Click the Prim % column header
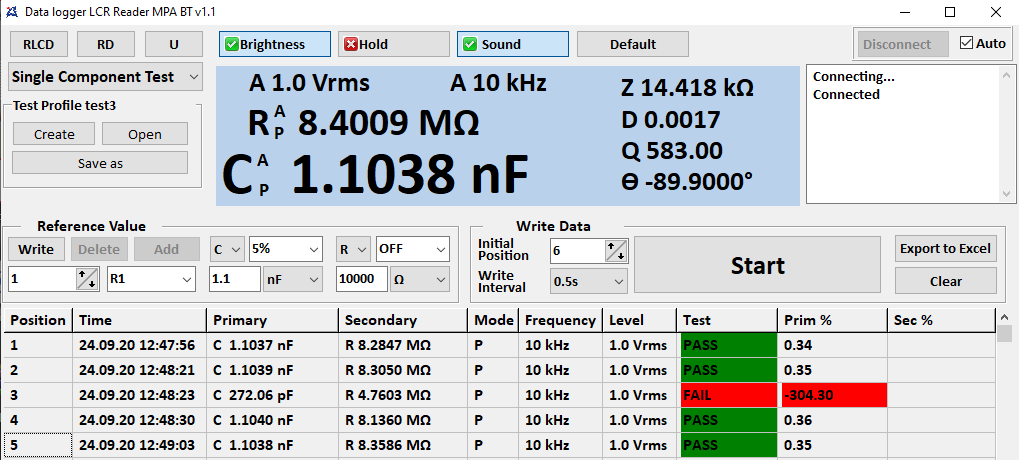 point(832,320)
